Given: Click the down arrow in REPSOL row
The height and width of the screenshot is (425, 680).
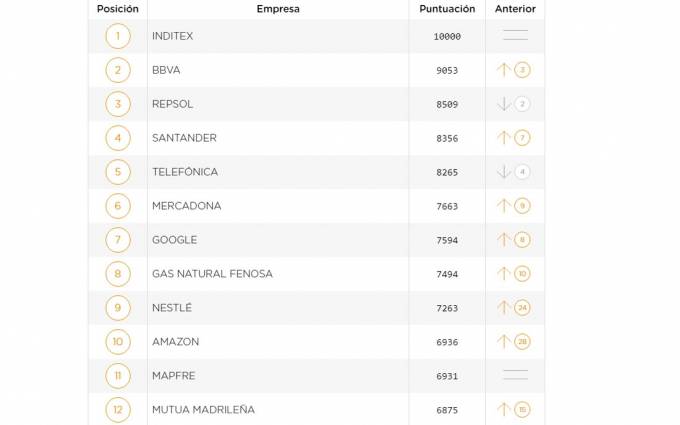Looking at the screenshot, I should click(x=504, y=104).
